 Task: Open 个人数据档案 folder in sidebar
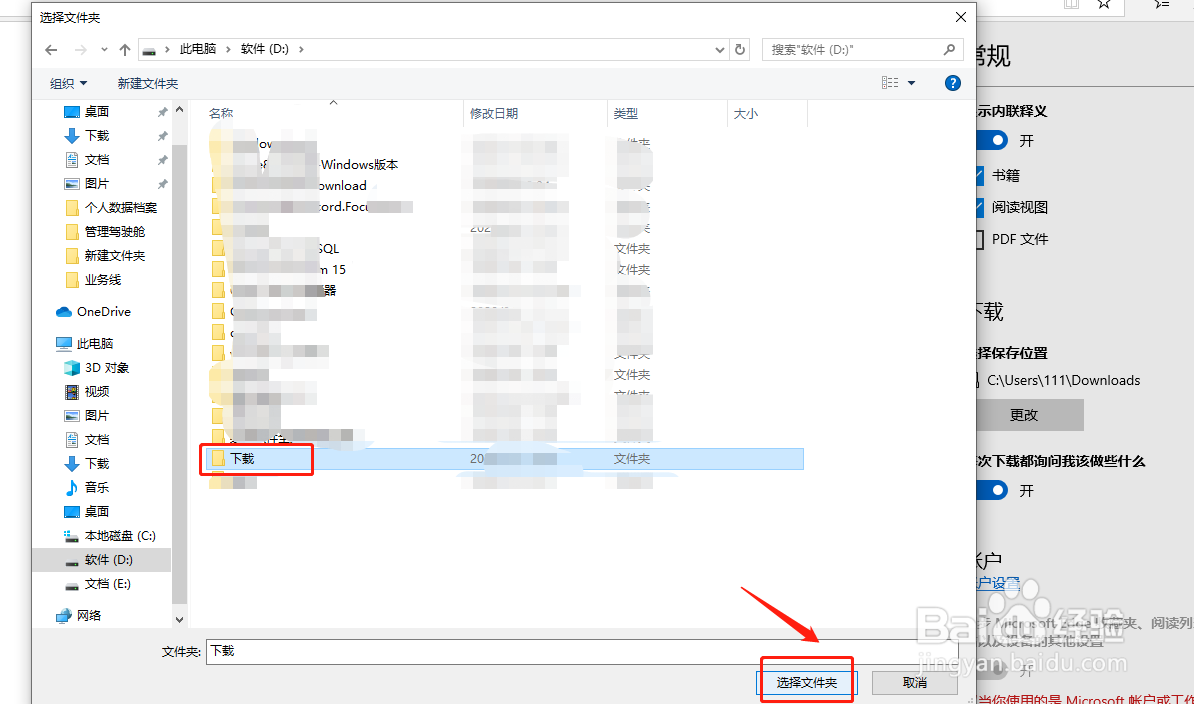pyautogui.click(x=120, y=208)
